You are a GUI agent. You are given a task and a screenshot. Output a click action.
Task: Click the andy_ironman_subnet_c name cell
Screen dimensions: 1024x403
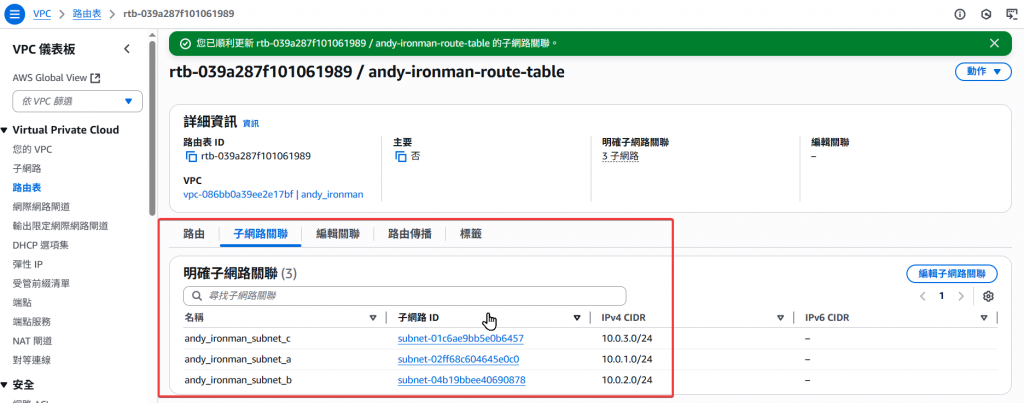238,339
